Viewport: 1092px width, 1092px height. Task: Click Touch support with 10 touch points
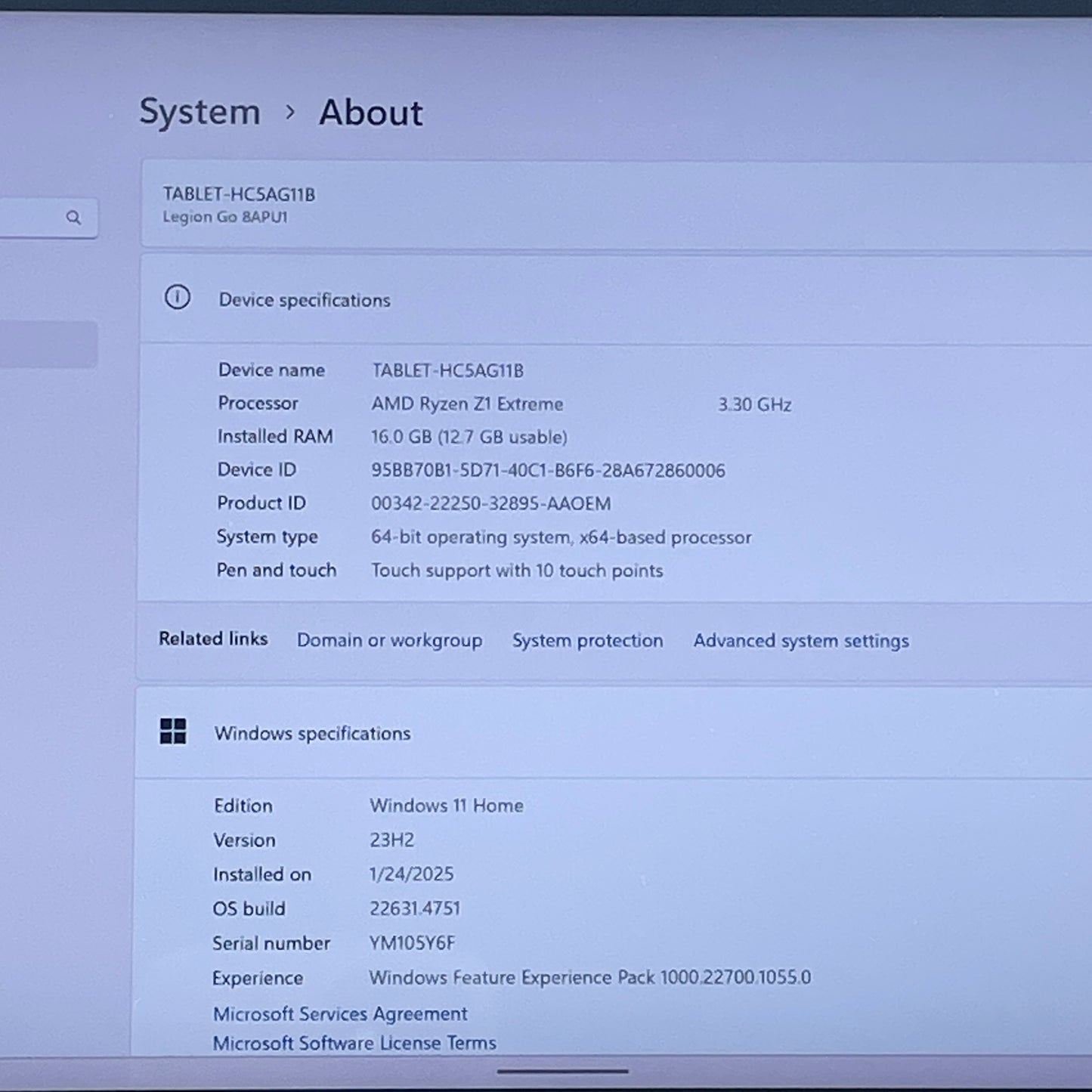(x=517, y=571)
